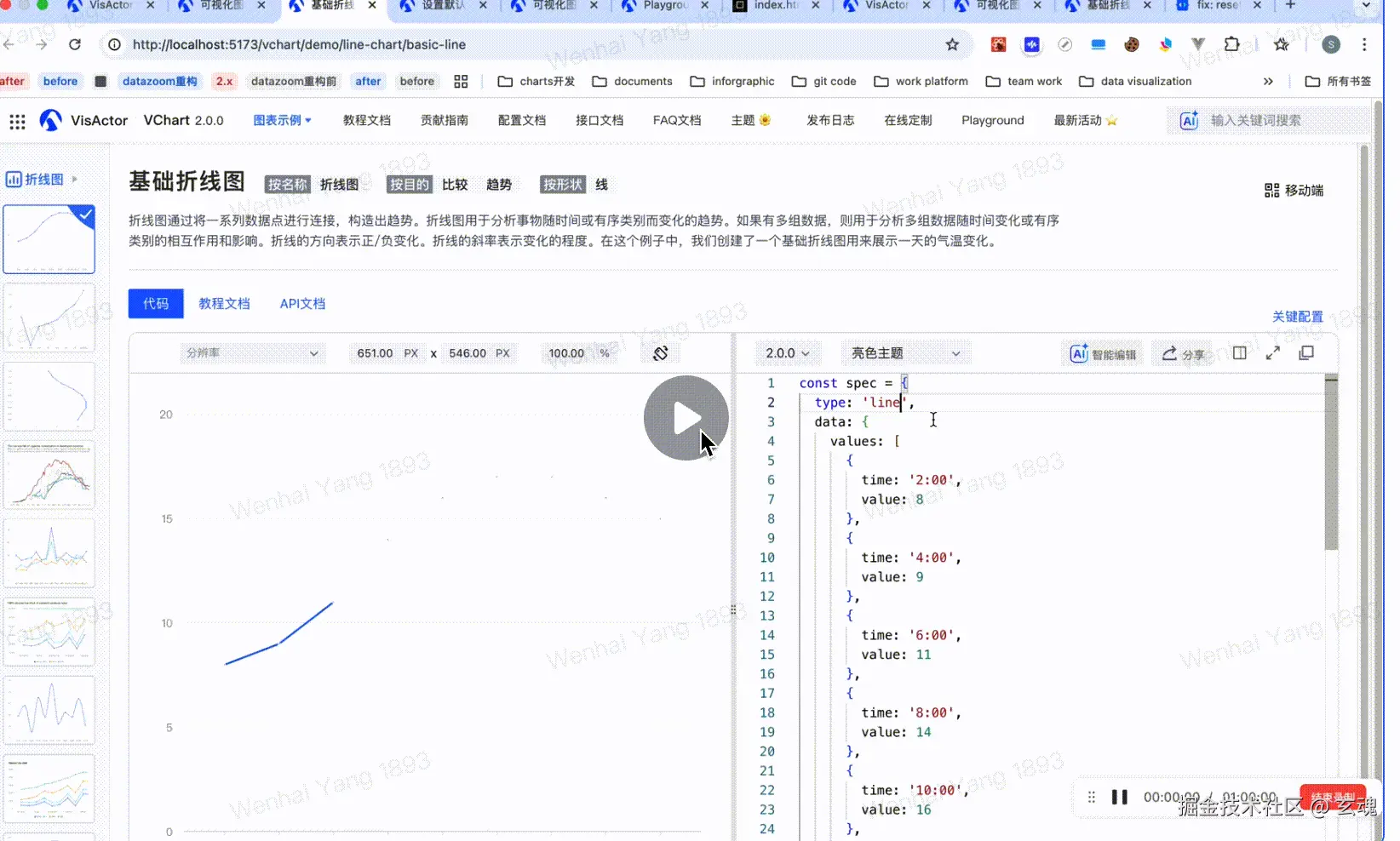Open the 2.0.0 version dropdown
The width and height of the screenshot is (1400, 841).
(787, 353)
